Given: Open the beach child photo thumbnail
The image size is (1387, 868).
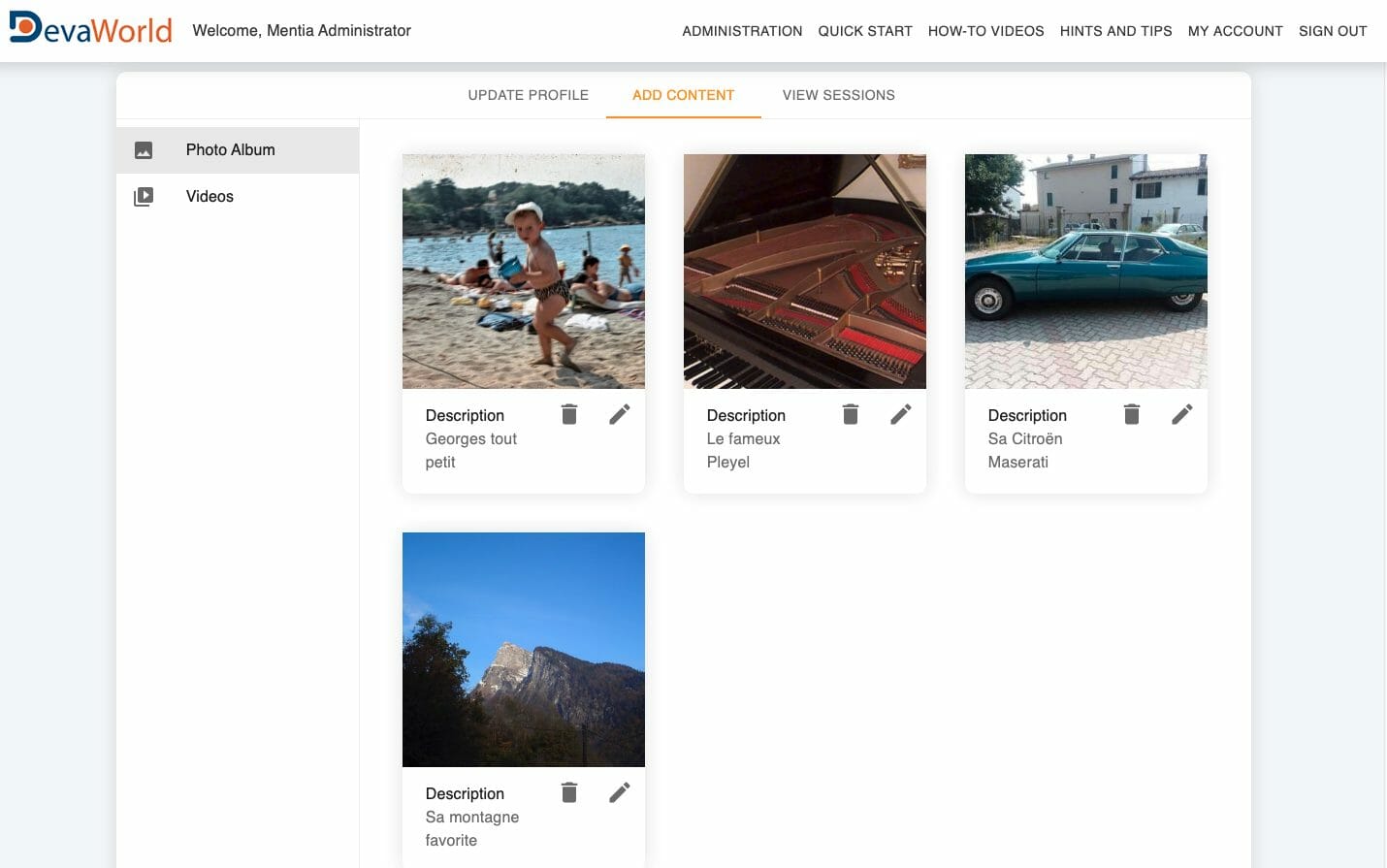Looking at the screenshot, I should tap(524, 272).
